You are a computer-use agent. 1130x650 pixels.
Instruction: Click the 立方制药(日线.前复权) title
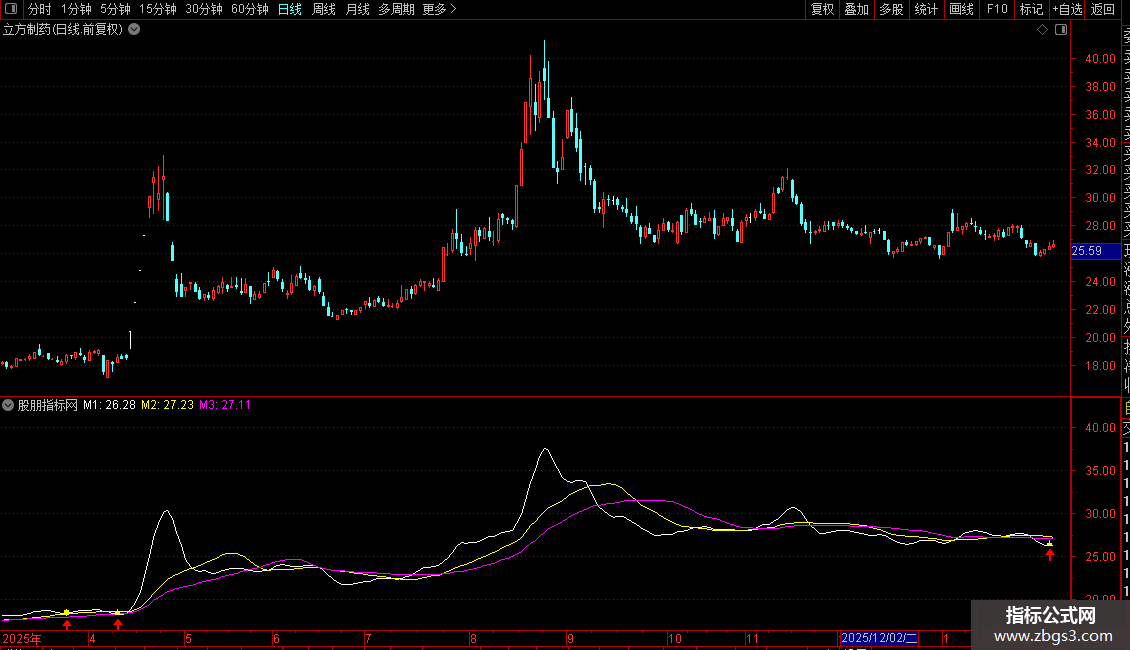[x=63, y=30]
